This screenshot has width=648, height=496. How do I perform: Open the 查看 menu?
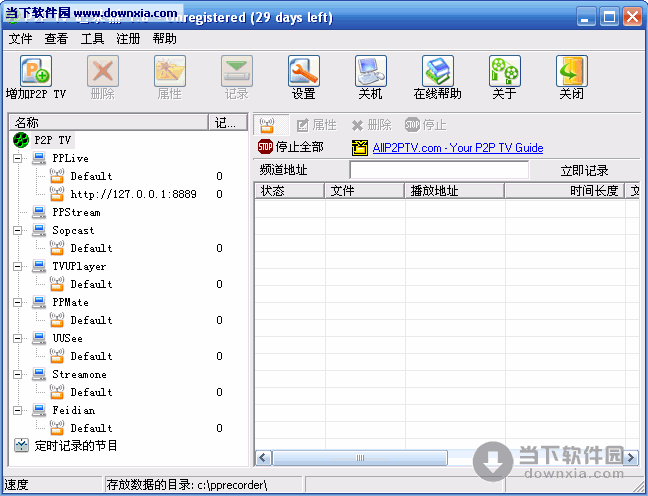pos(56,39)
